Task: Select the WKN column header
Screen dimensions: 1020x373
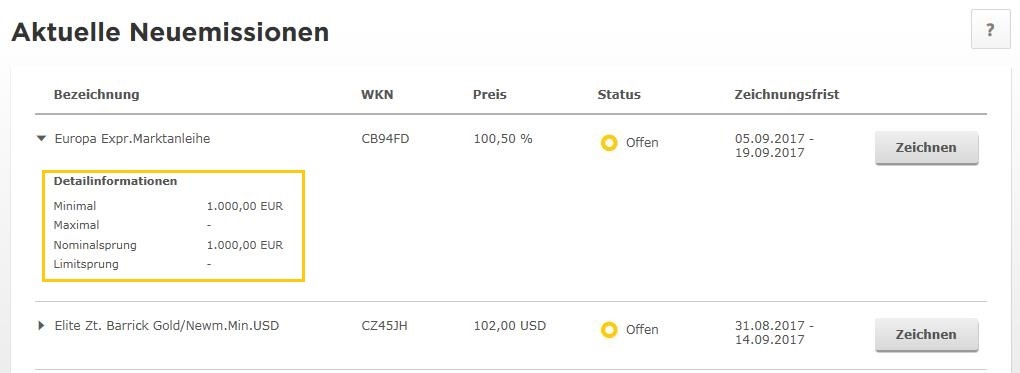Action: point(377,94)
